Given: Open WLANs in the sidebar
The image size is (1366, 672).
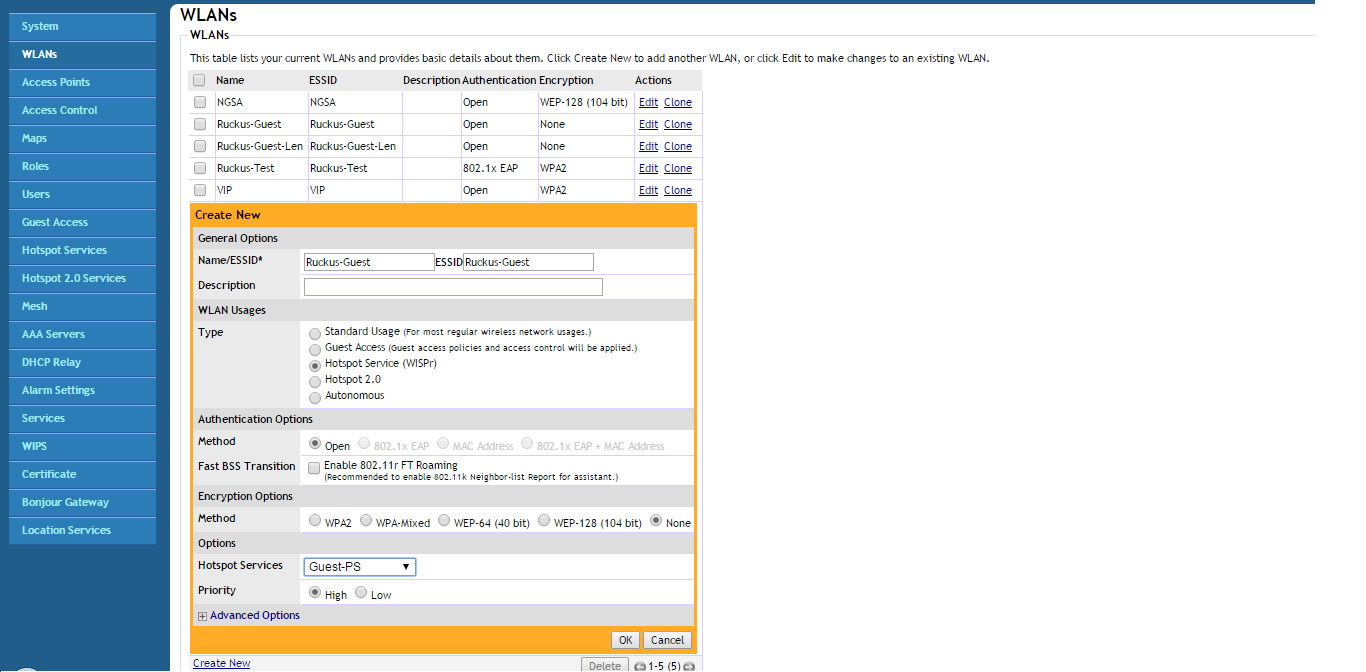Looking at the screenshot, I should click(x=82, y=54).
